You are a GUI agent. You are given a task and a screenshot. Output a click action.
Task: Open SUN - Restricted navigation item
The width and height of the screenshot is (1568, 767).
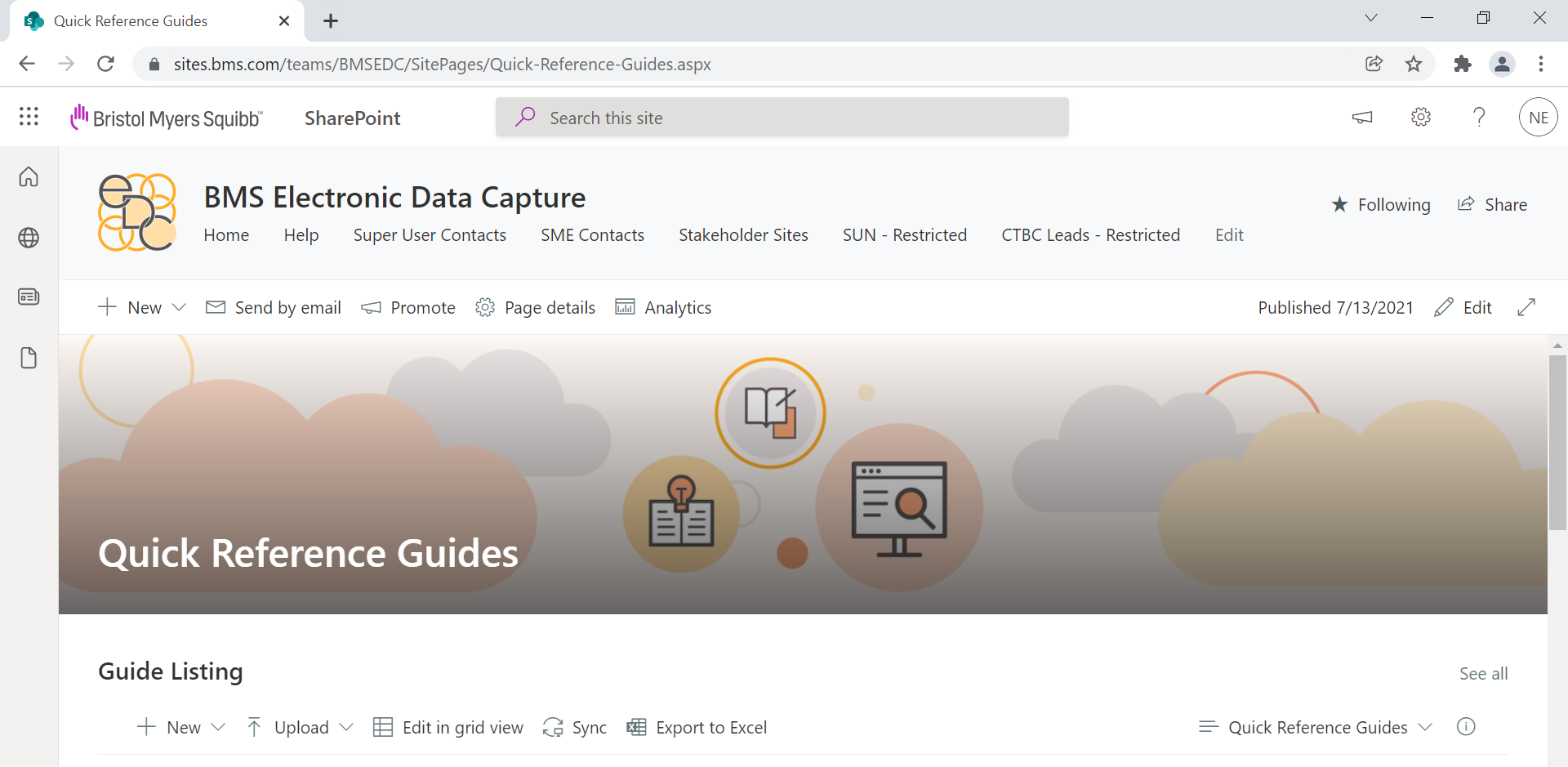click(x=905, y=235)
